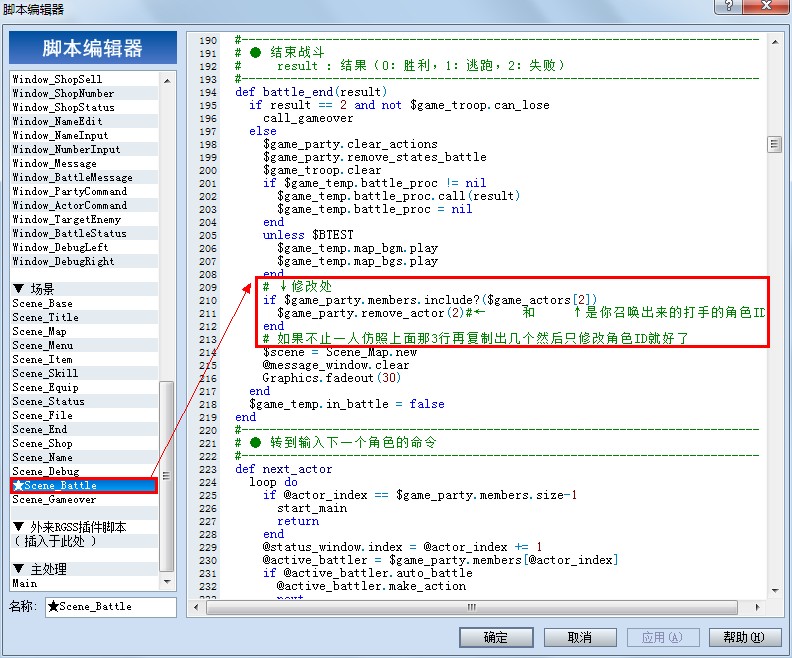Click the 名称 script name input field

pos(111,606)
